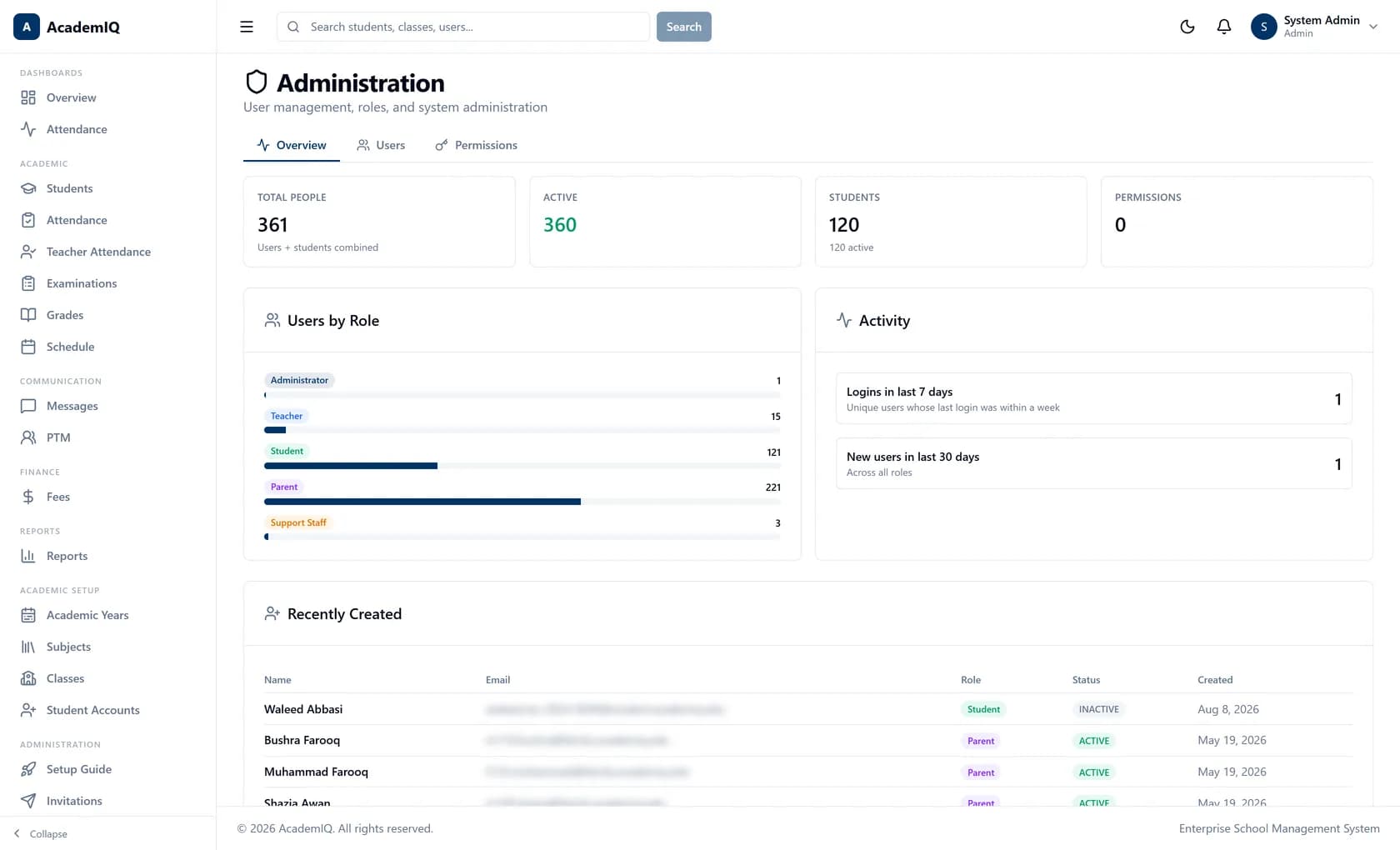The width and height of the screenshot is (1400, 850).
Task: Switch to dark mode via moon icon
Action: [x=1187, y=27]
